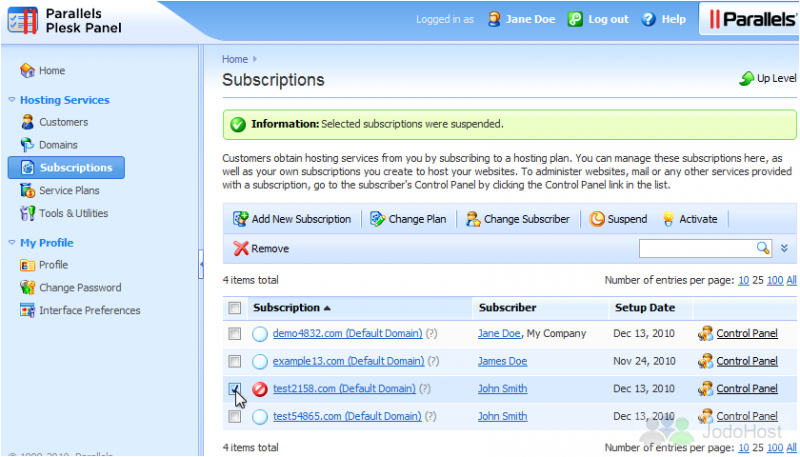Screen dimensions: 800x457
Task: Expand the advanced search double chevron
Action: (785, 248)
